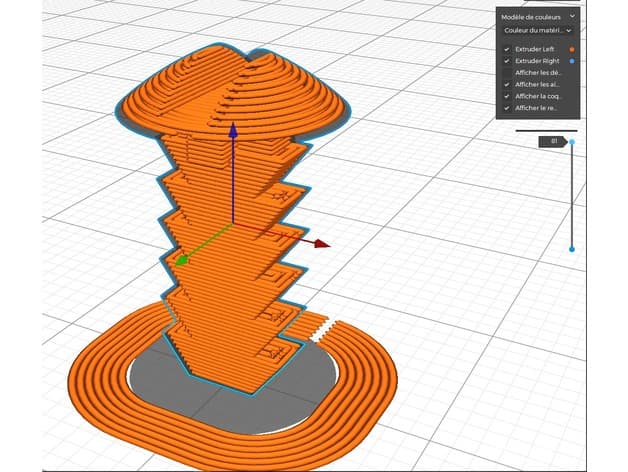Enable the unchecked Afficher les dé... option

(x=507, y=73)
